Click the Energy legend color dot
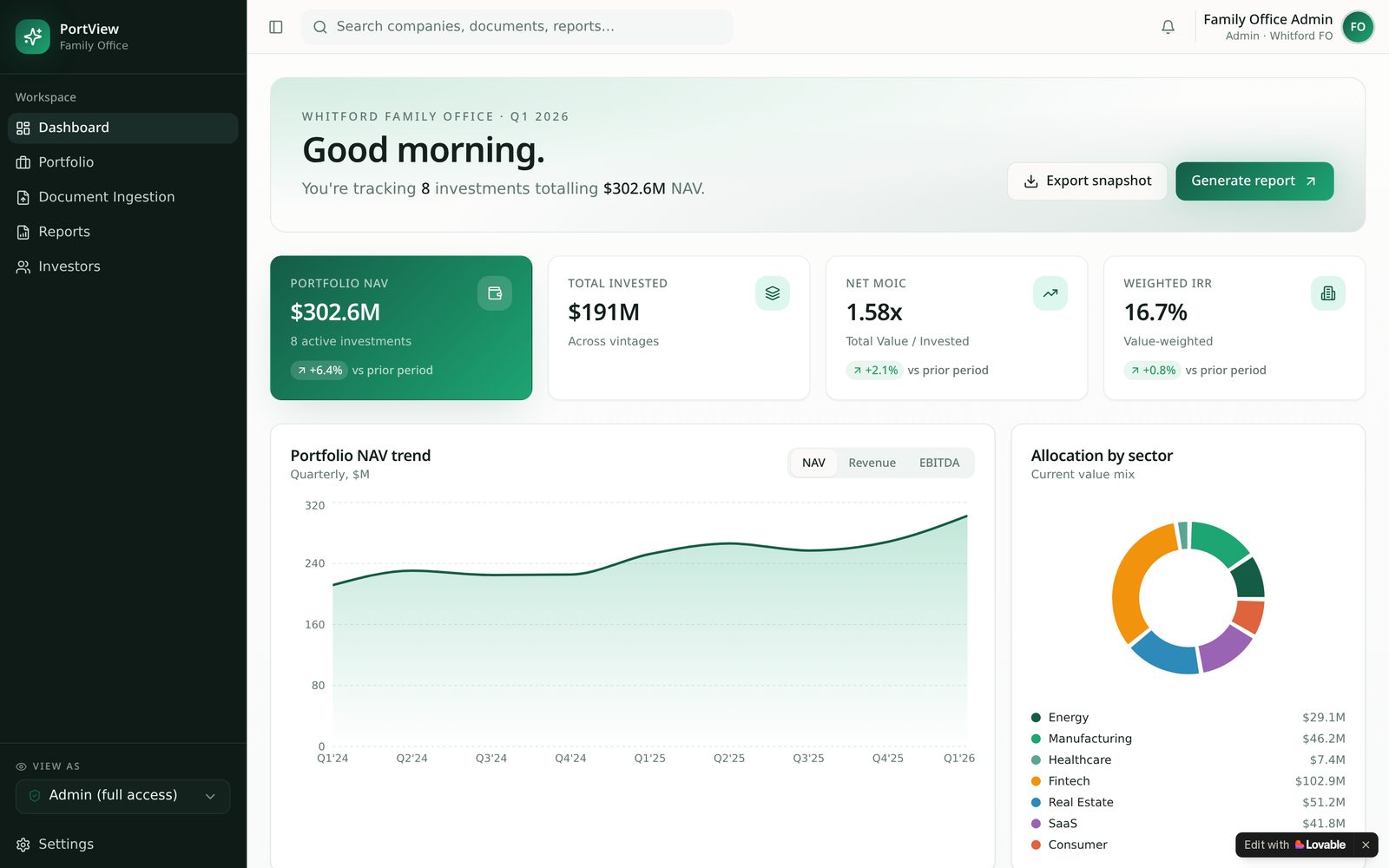The width and height of the screenshot is (1389, 868). click(1036, 717)
